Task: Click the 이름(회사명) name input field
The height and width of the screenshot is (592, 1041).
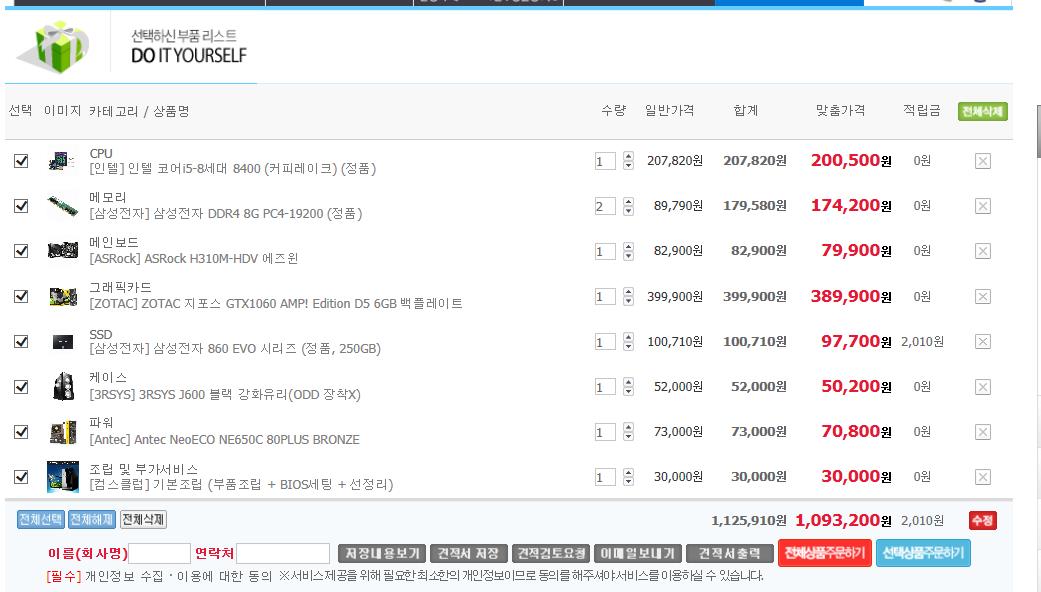Action: (159, 554)
